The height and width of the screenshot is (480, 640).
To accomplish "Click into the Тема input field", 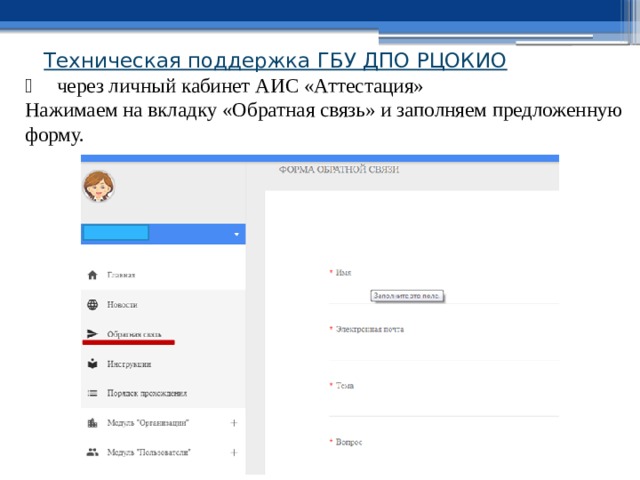I will pyautogui.click(x=444, y=407).
